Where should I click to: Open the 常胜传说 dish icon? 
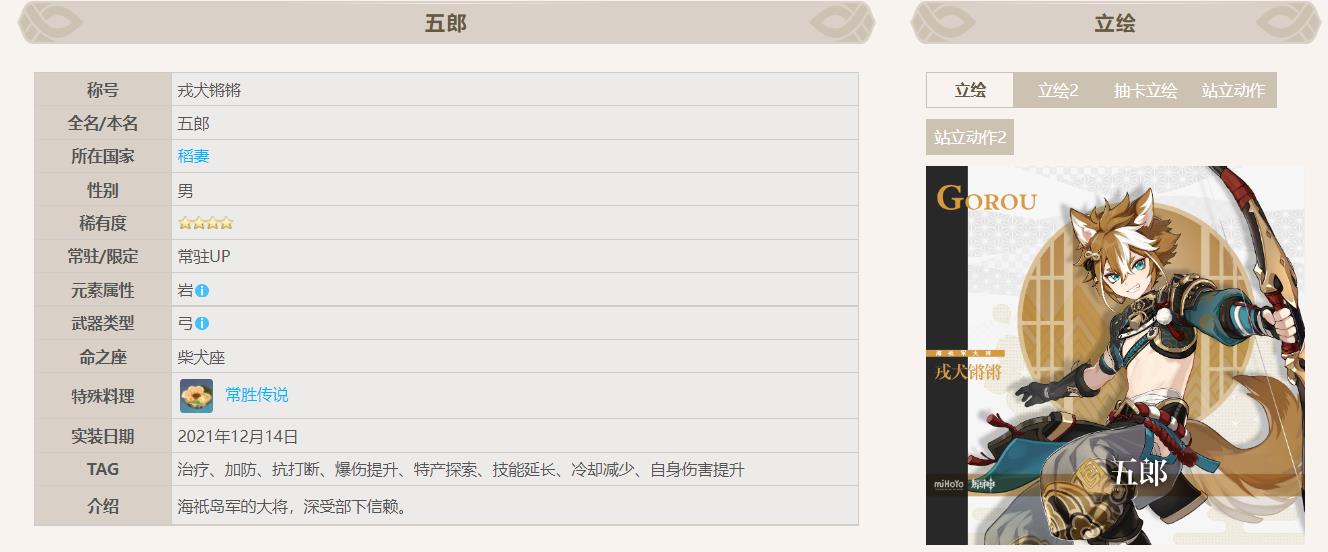point(196,396)
